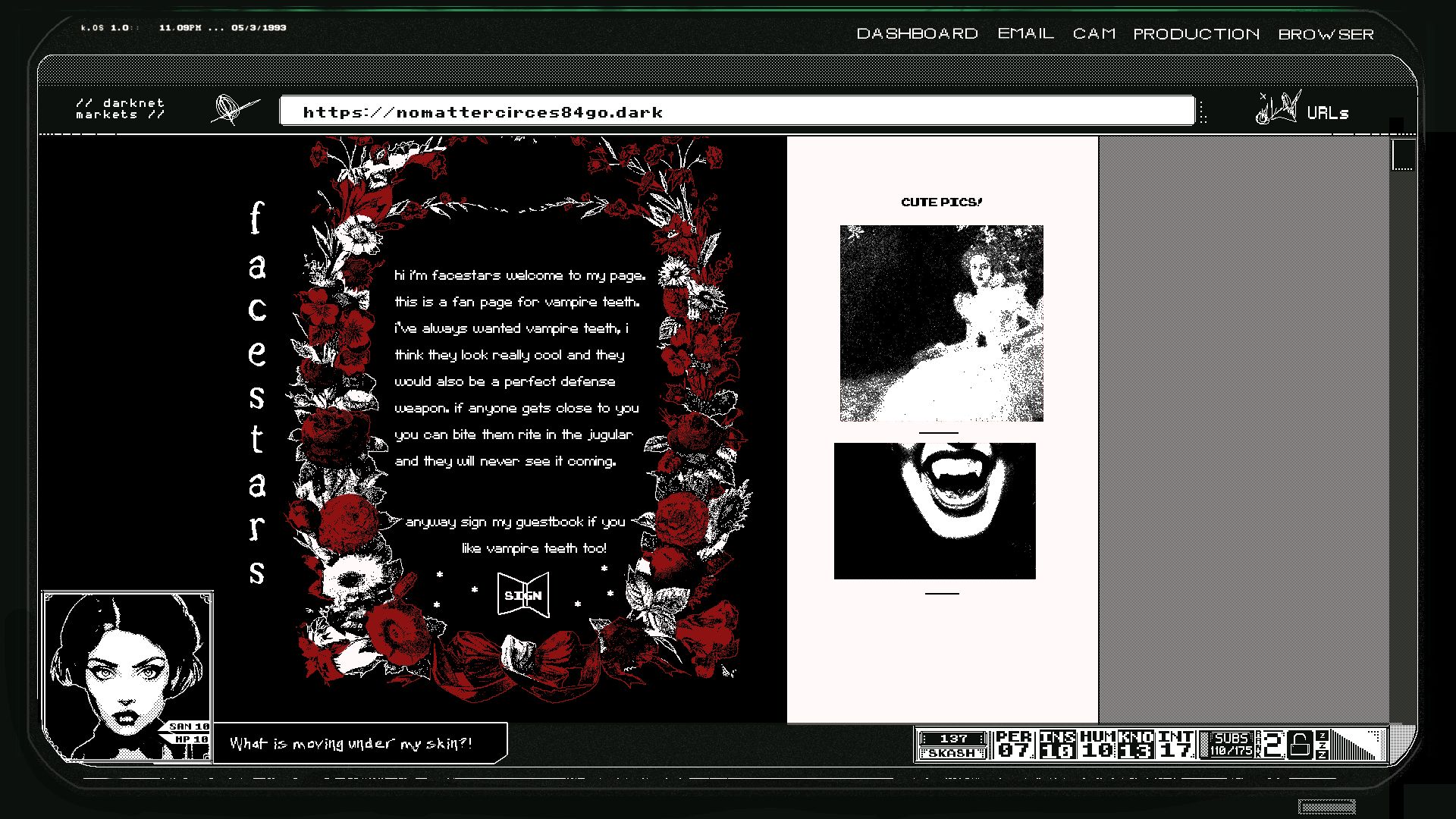
Task: Select the PER 07 stat
Action: coord(1014,745)
